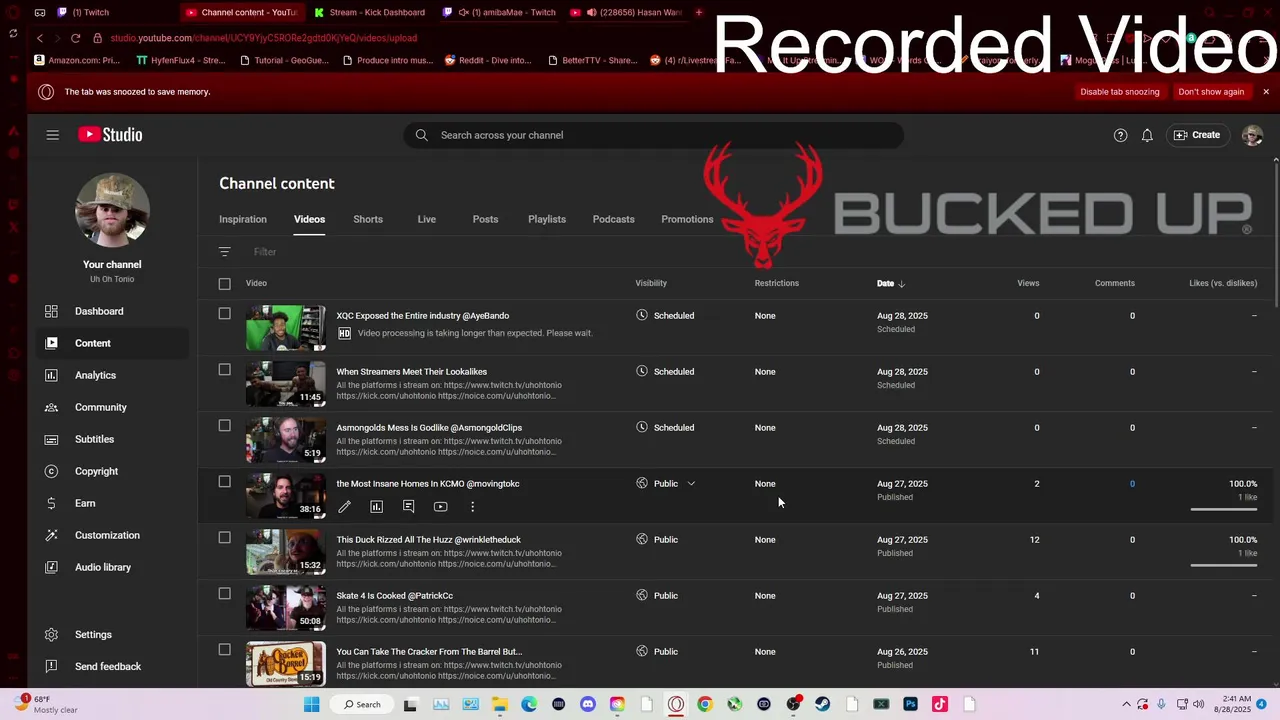Switch to the Promotions tab
This screenshot has height=720, width=1280.
687,219
